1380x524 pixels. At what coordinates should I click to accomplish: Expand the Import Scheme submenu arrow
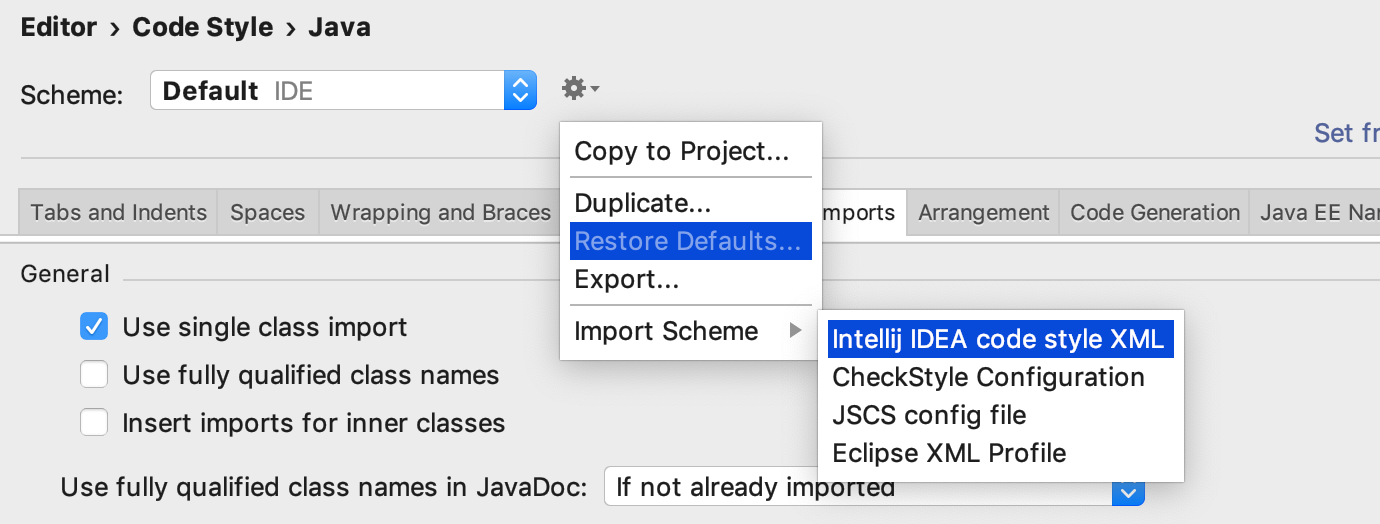point(796,331)
